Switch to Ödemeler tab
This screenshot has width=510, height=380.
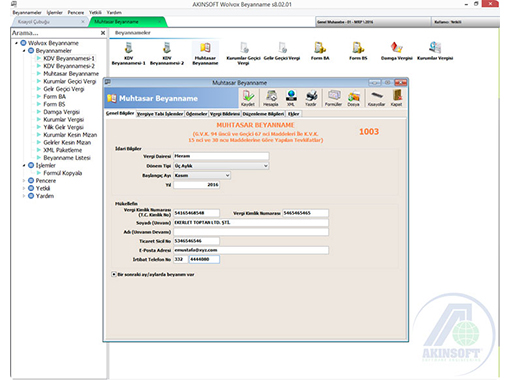pos(196,114)
